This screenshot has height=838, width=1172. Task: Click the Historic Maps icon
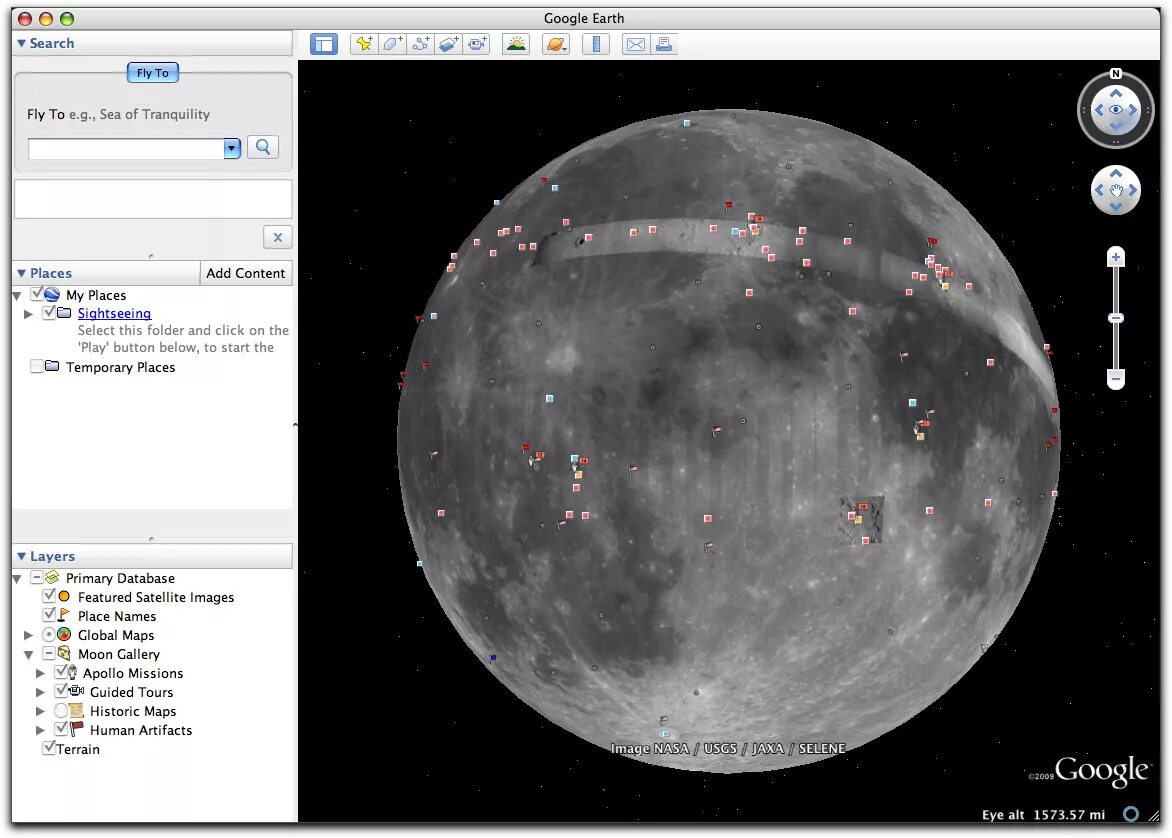tap(76, 710)
